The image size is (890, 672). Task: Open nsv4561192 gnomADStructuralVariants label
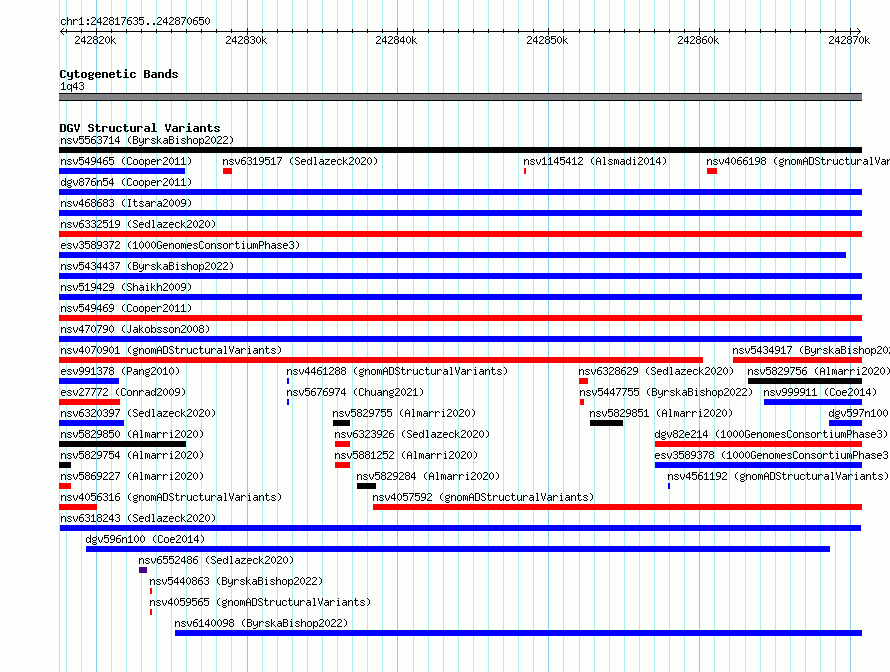[x=778, y=476]
